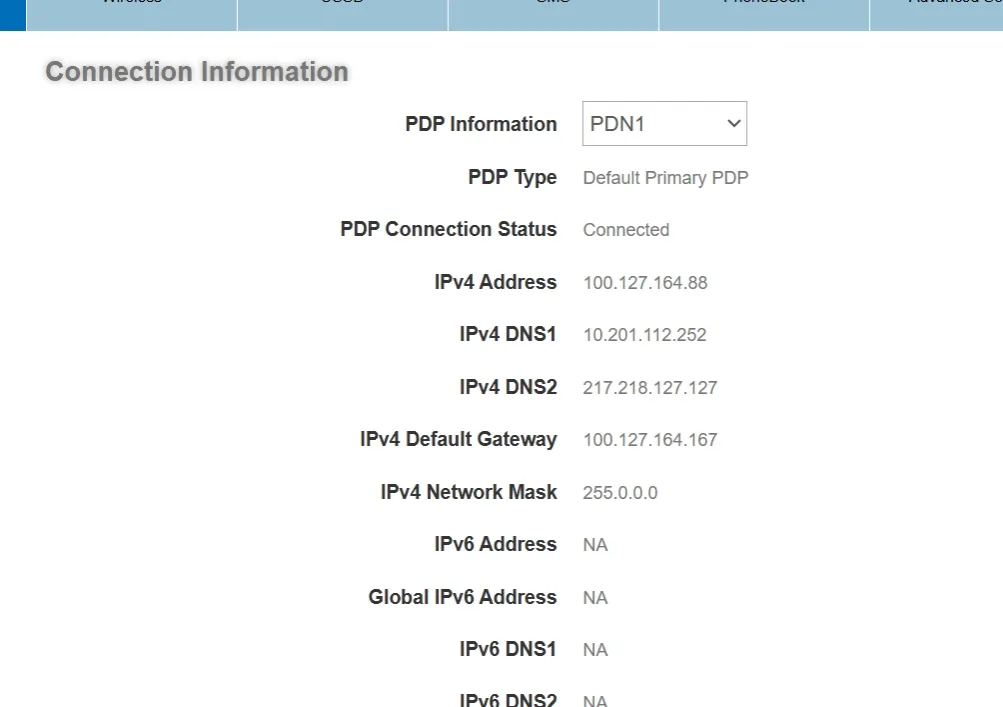Image resolution: width=1003 pixels, height=707 pixels.
Task: Click the IPv4 DNS1 value 10.201.112.252
Action: 645,335
